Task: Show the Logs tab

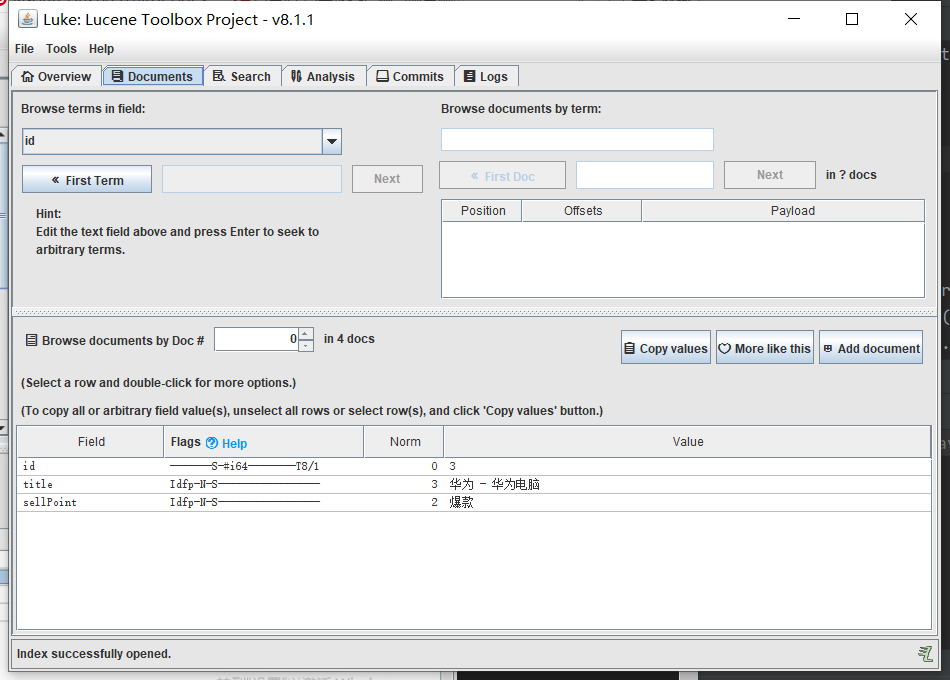Action: click(x=486, y=76)
